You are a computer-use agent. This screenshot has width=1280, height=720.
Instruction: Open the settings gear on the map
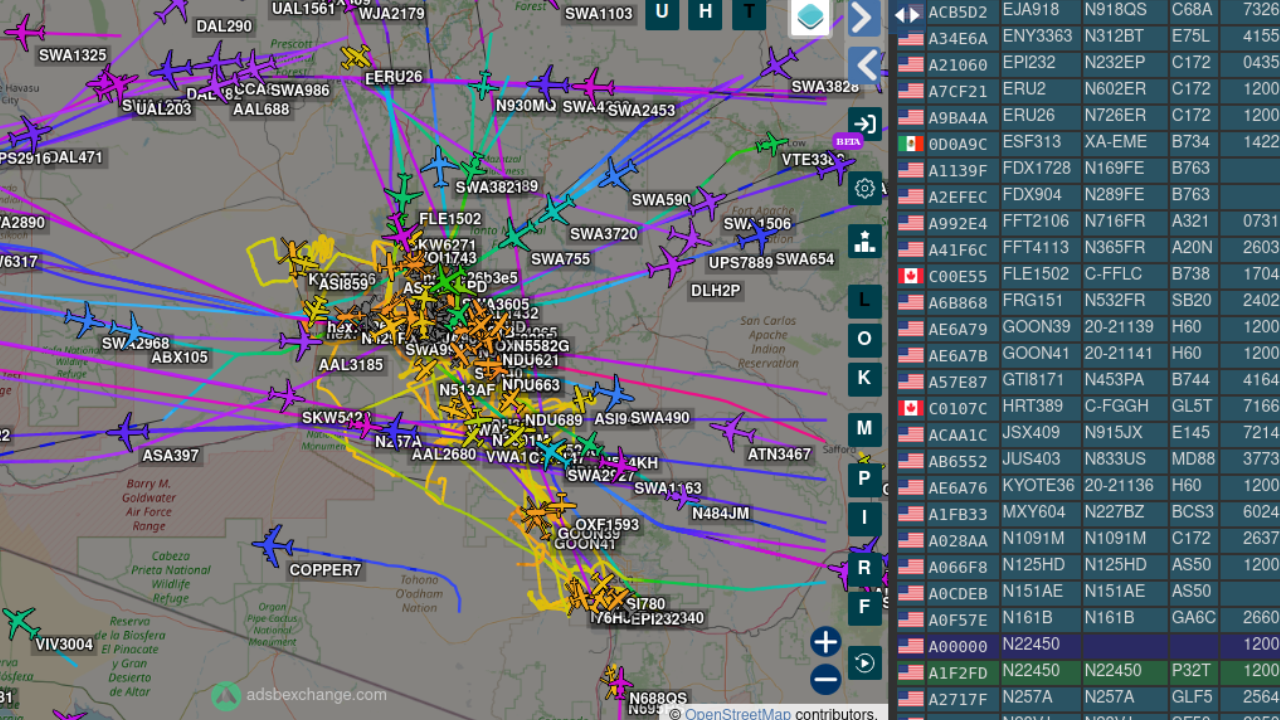[865, 187]
